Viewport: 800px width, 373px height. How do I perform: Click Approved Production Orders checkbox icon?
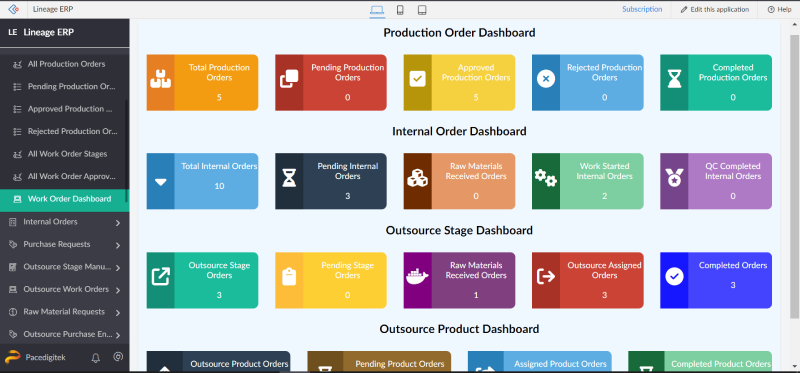[417, 79]
